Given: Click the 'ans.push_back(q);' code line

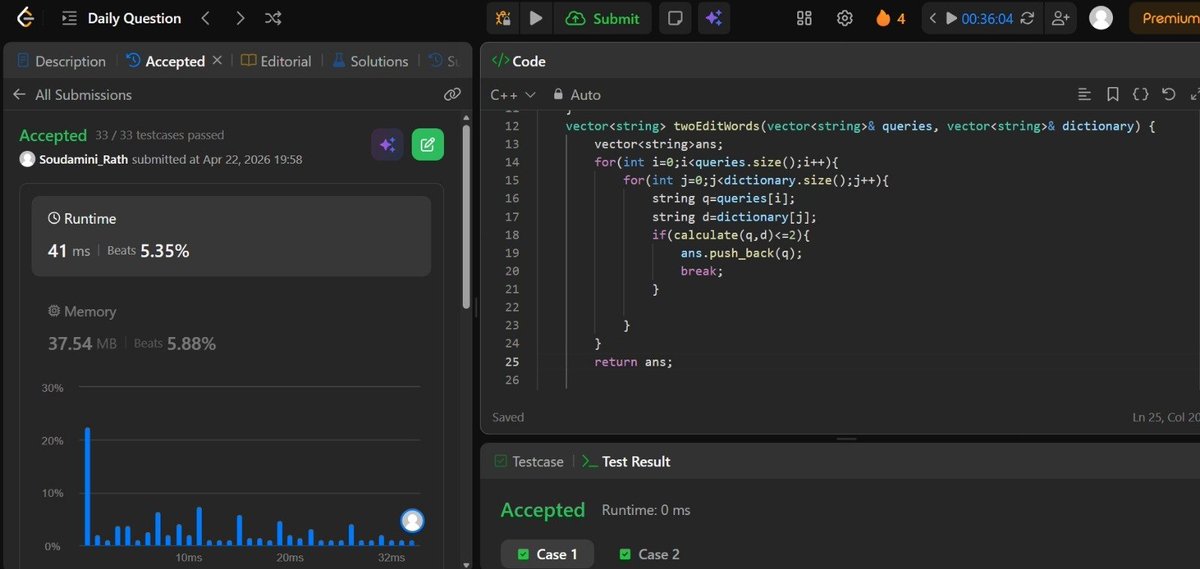Looking at the screenshot, I should (742, 253).
